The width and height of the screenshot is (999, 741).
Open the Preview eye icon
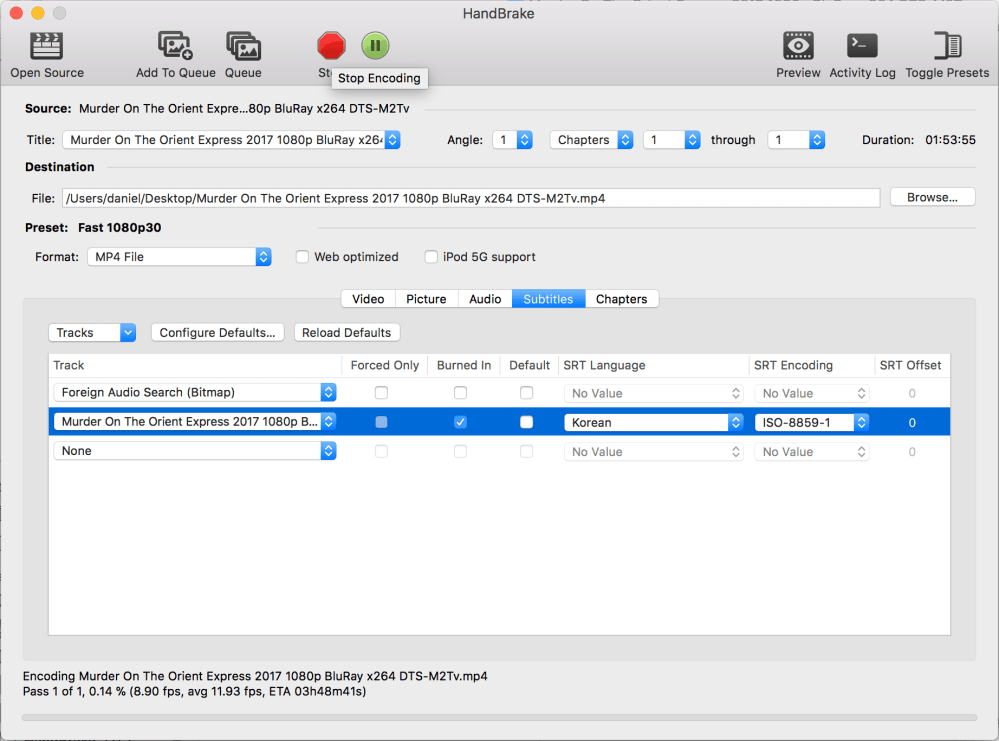pos(798,46)
